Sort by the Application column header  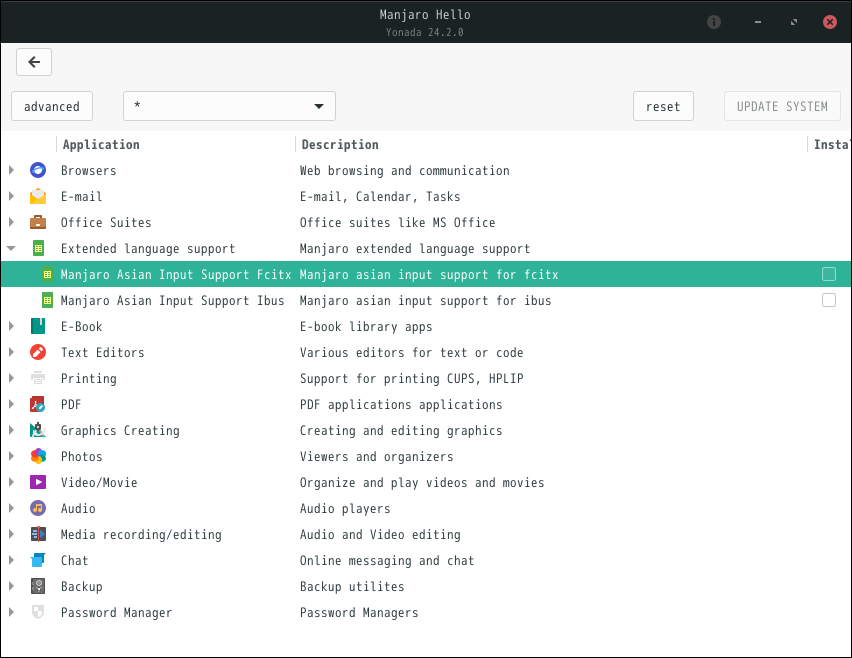click(x=176, y=145)
